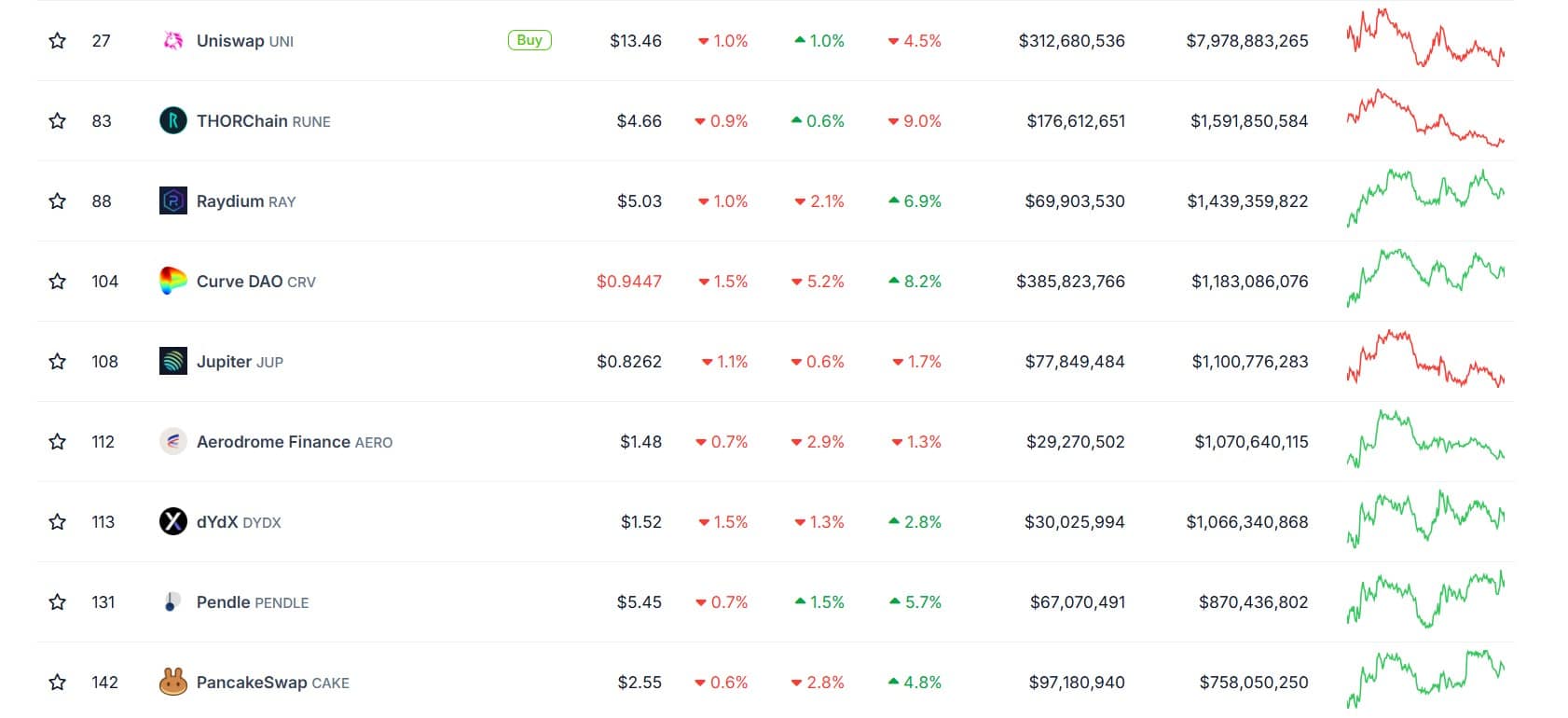Image resolution: width=1568 pixels, height=718 pixels.
Task: Select Jupiter price $0.8262
Action: tap(629, 362)
